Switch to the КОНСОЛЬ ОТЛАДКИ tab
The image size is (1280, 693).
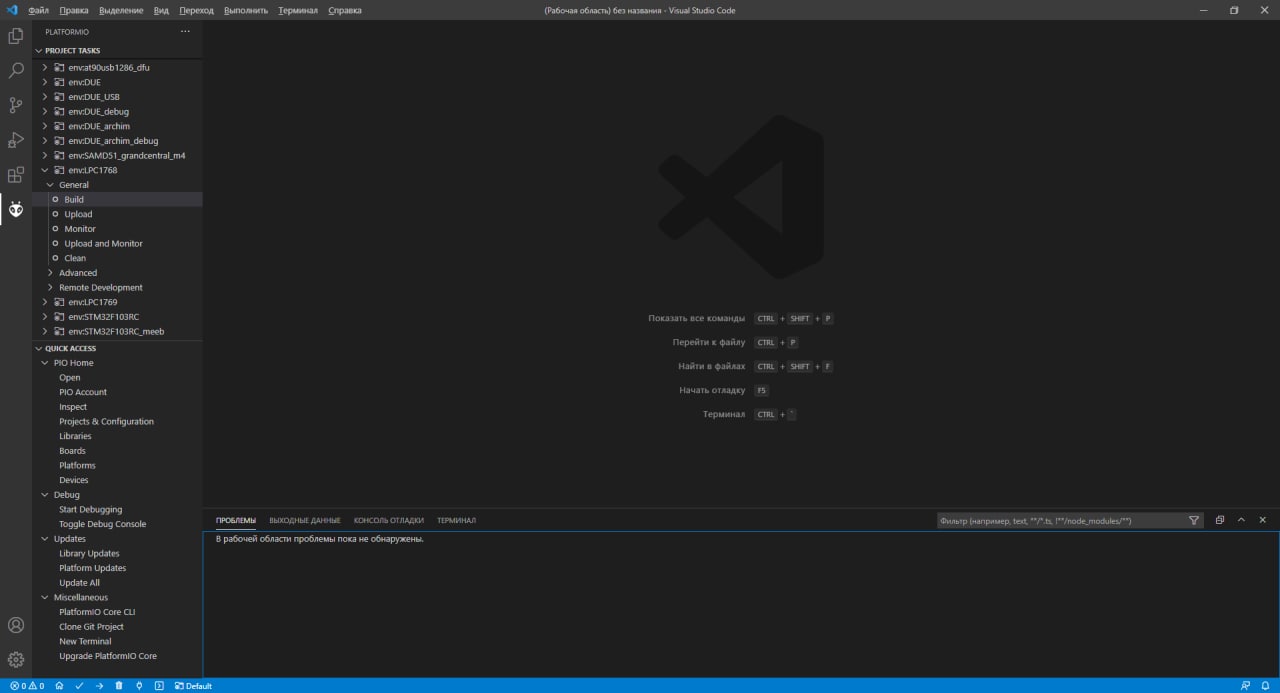[389, 520]
